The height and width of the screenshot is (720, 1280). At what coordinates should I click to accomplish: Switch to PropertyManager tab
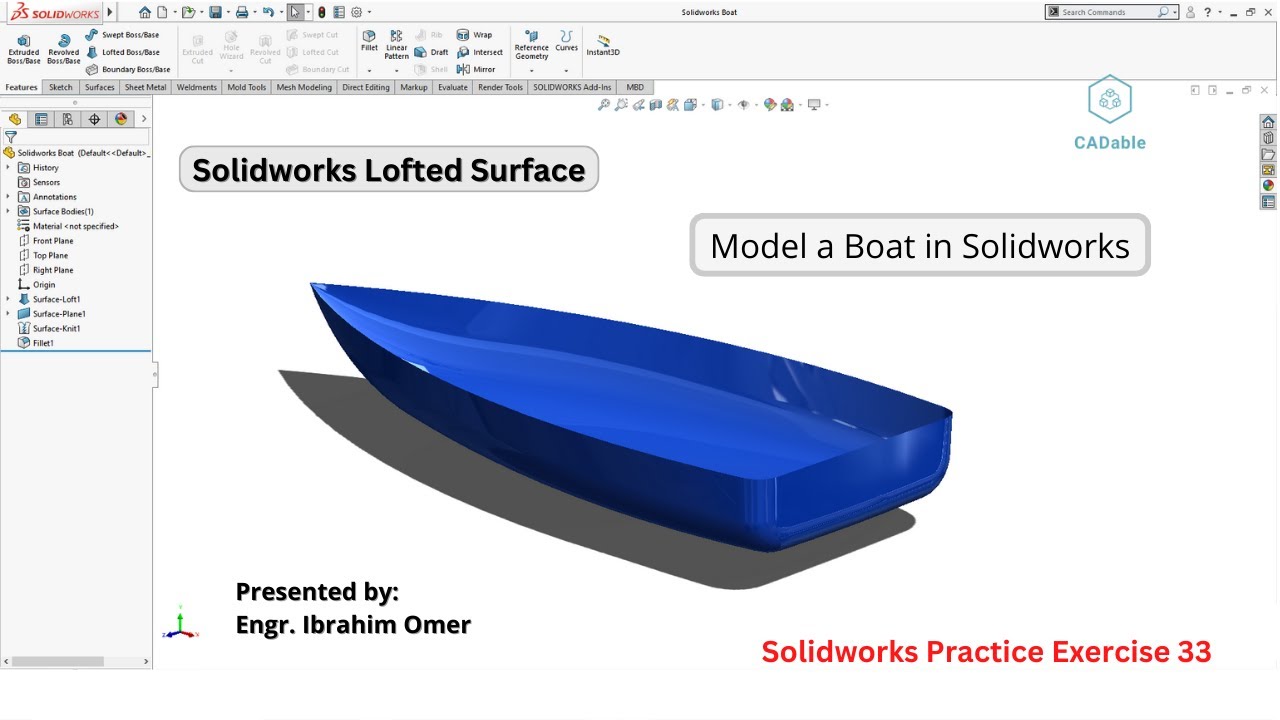pyautogui.click(x=41, y=119)
